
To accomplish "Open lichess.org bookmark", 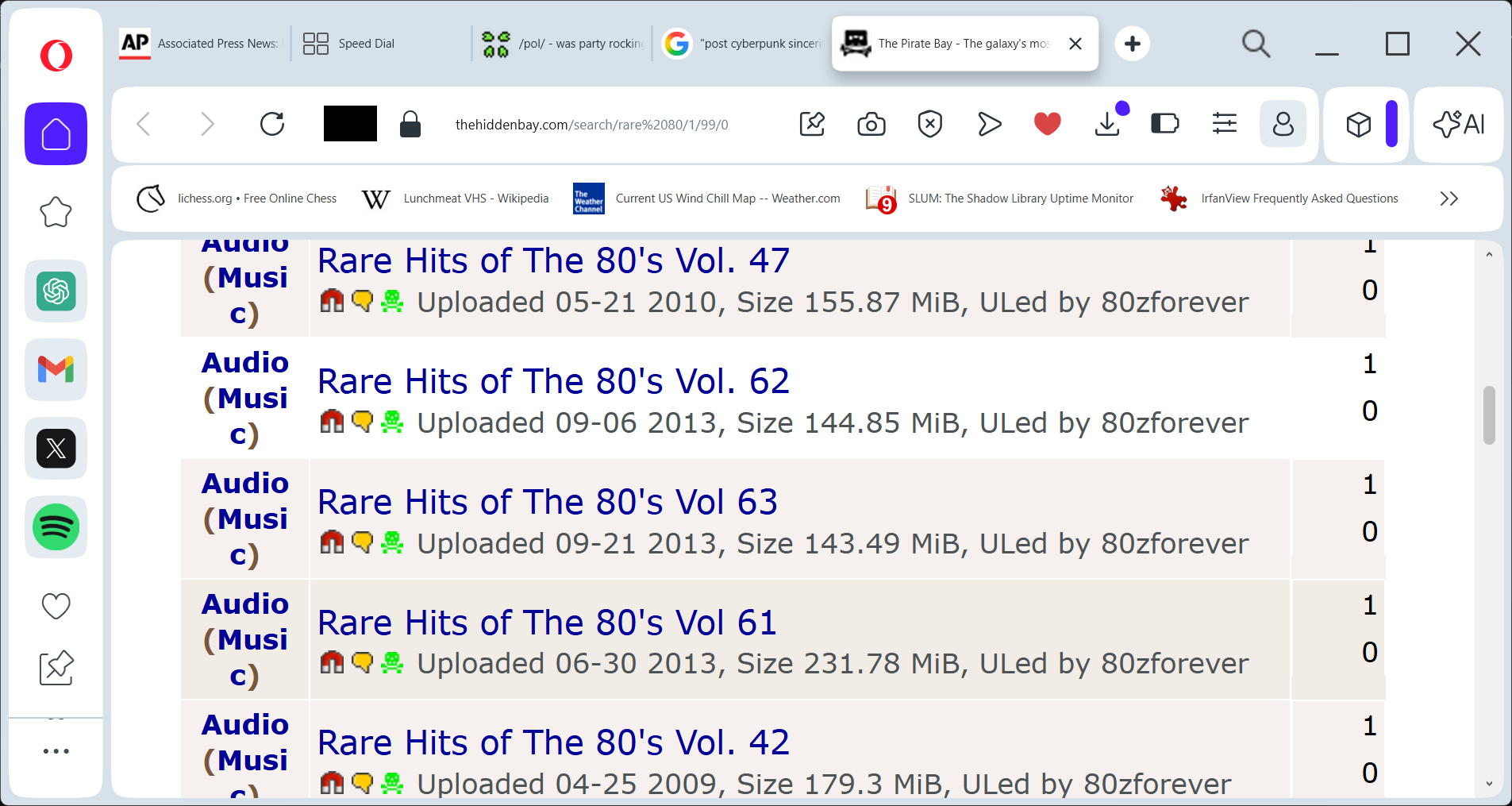I will tap(237, 199).
